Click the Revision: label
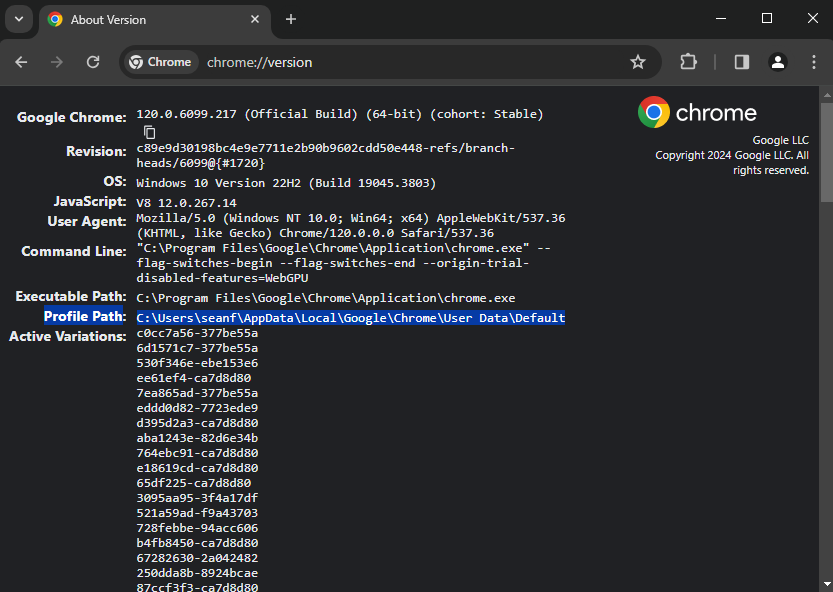 click(x=96, y=151)
